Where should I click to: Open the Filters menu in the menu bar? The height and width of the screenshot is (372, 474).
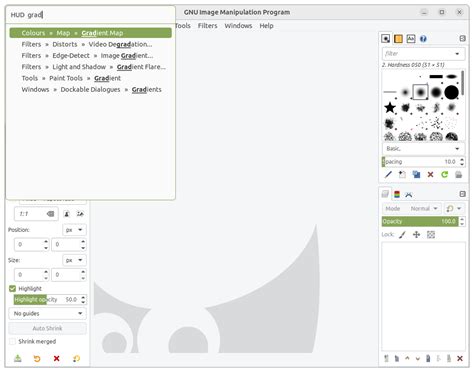(207, 26)
